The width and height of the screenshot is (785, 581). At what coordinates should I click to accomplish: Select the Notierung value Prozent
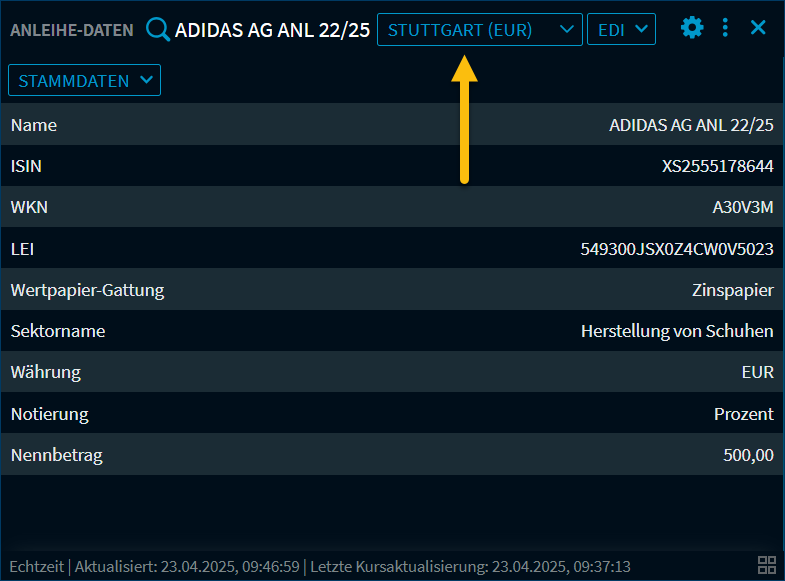(743, 413)
